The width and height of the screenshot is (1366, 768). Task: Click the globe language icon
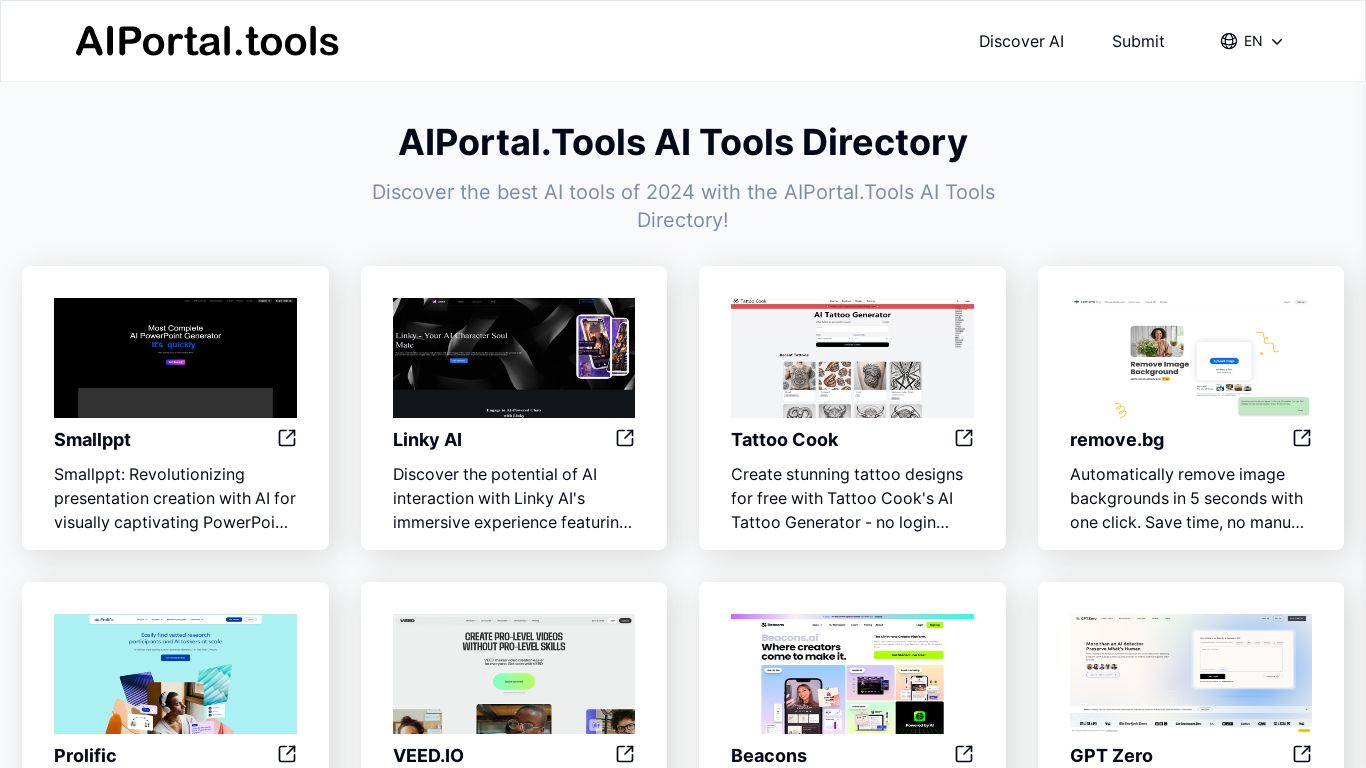tap(1229, 41)
